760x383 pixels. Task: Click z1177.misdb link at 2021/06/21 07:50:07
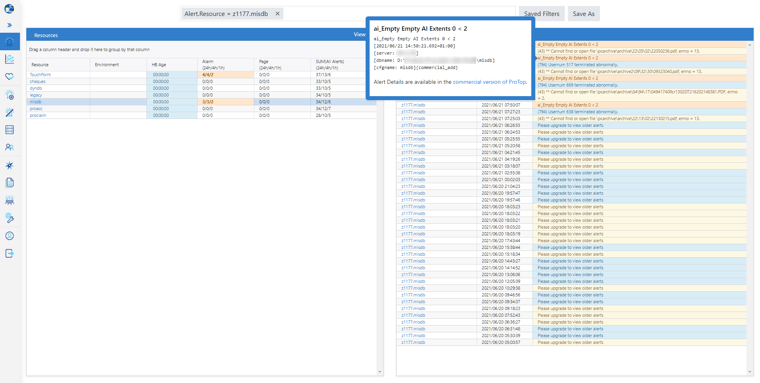(x=413, y=105)
